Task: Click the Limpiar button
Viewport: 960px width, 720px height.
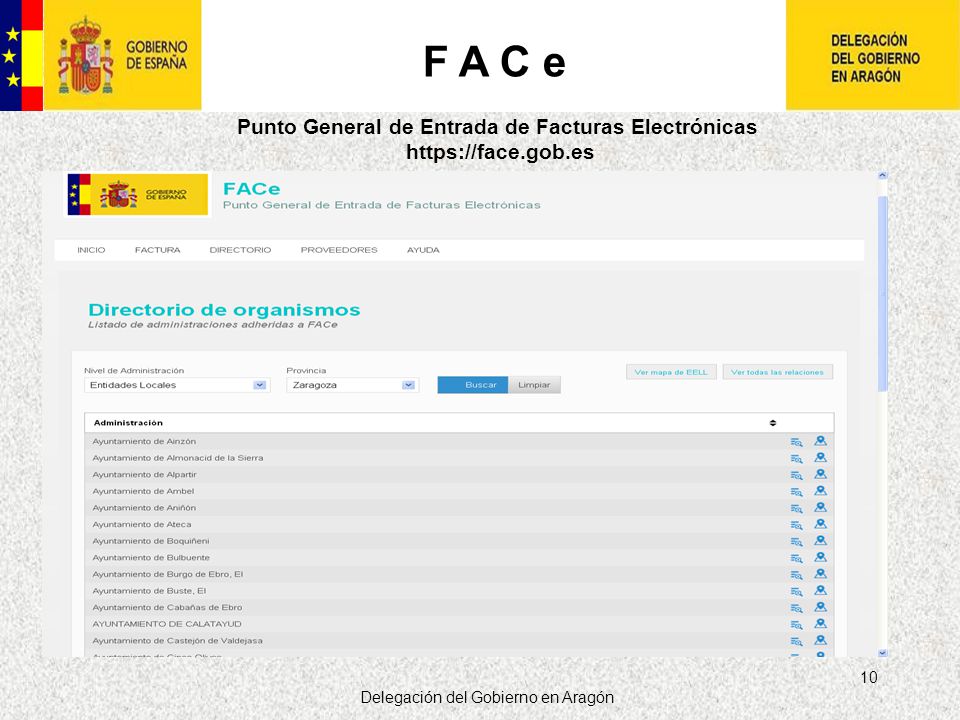Action: coord(534,385)
